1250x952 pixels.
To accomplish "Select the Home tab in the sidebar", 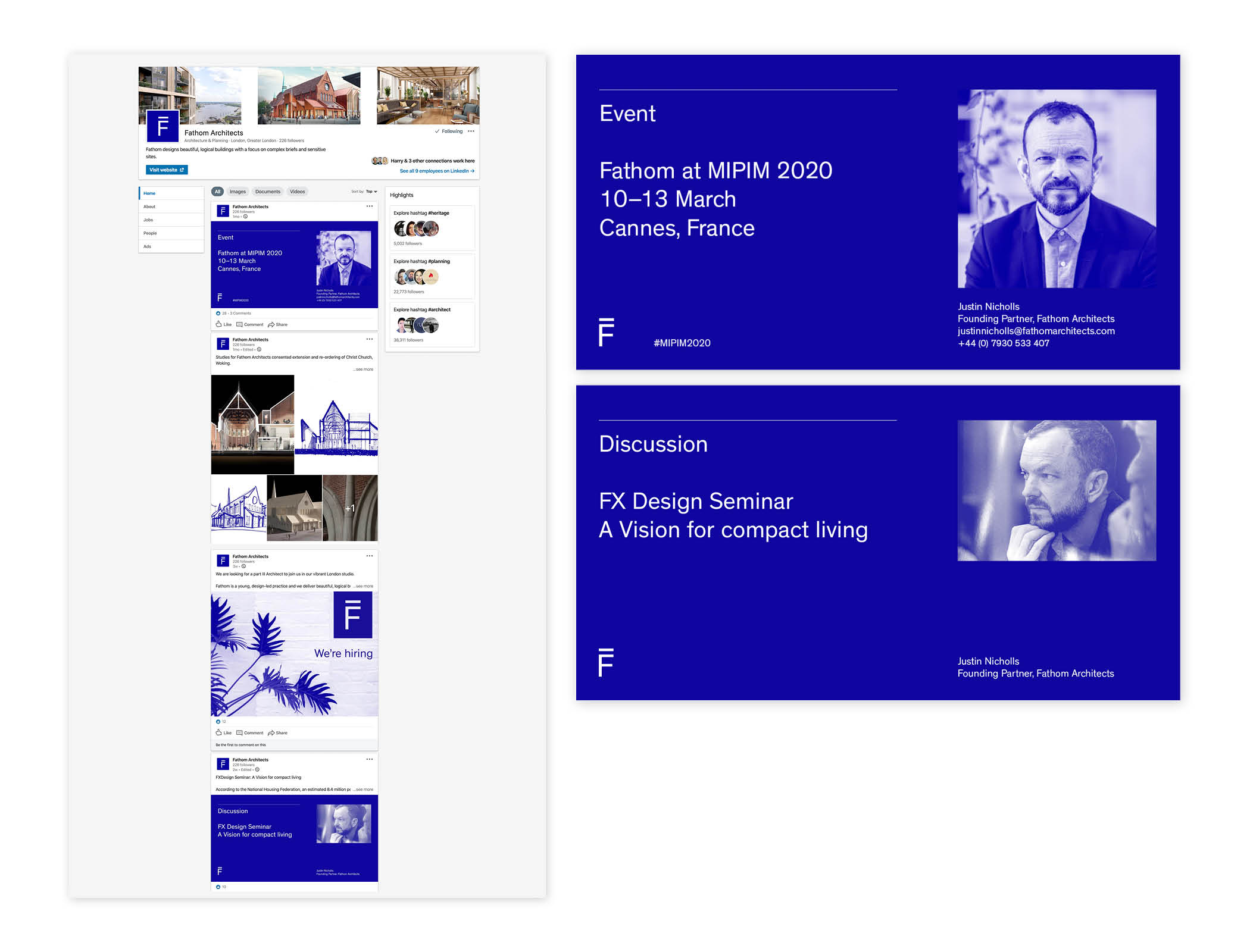I will coord(171,193).
